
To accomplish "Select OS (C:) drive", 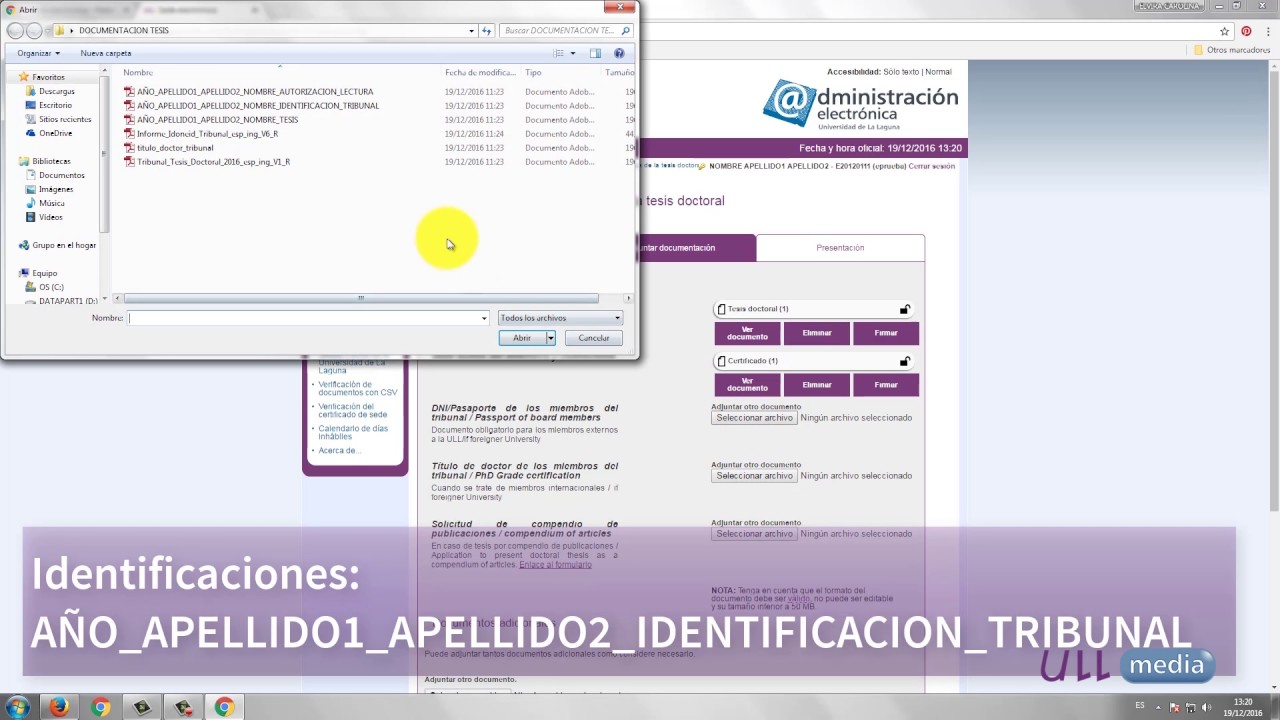I will pos(51,287).
